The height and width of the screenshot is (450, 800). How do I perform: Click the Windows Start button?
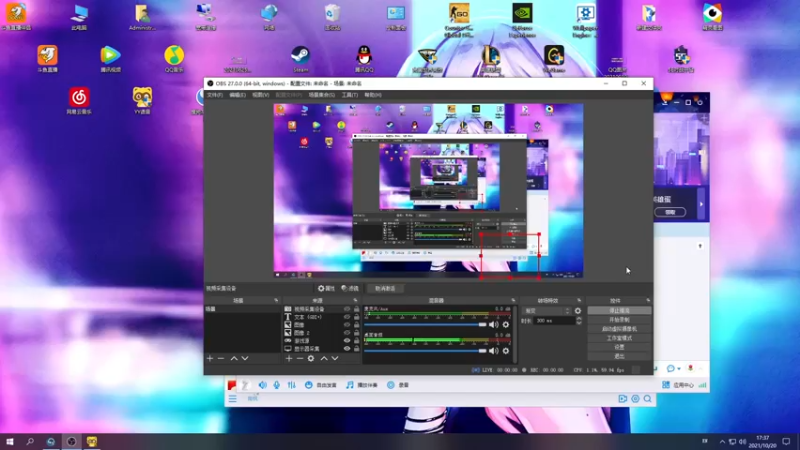click(10, 441)
